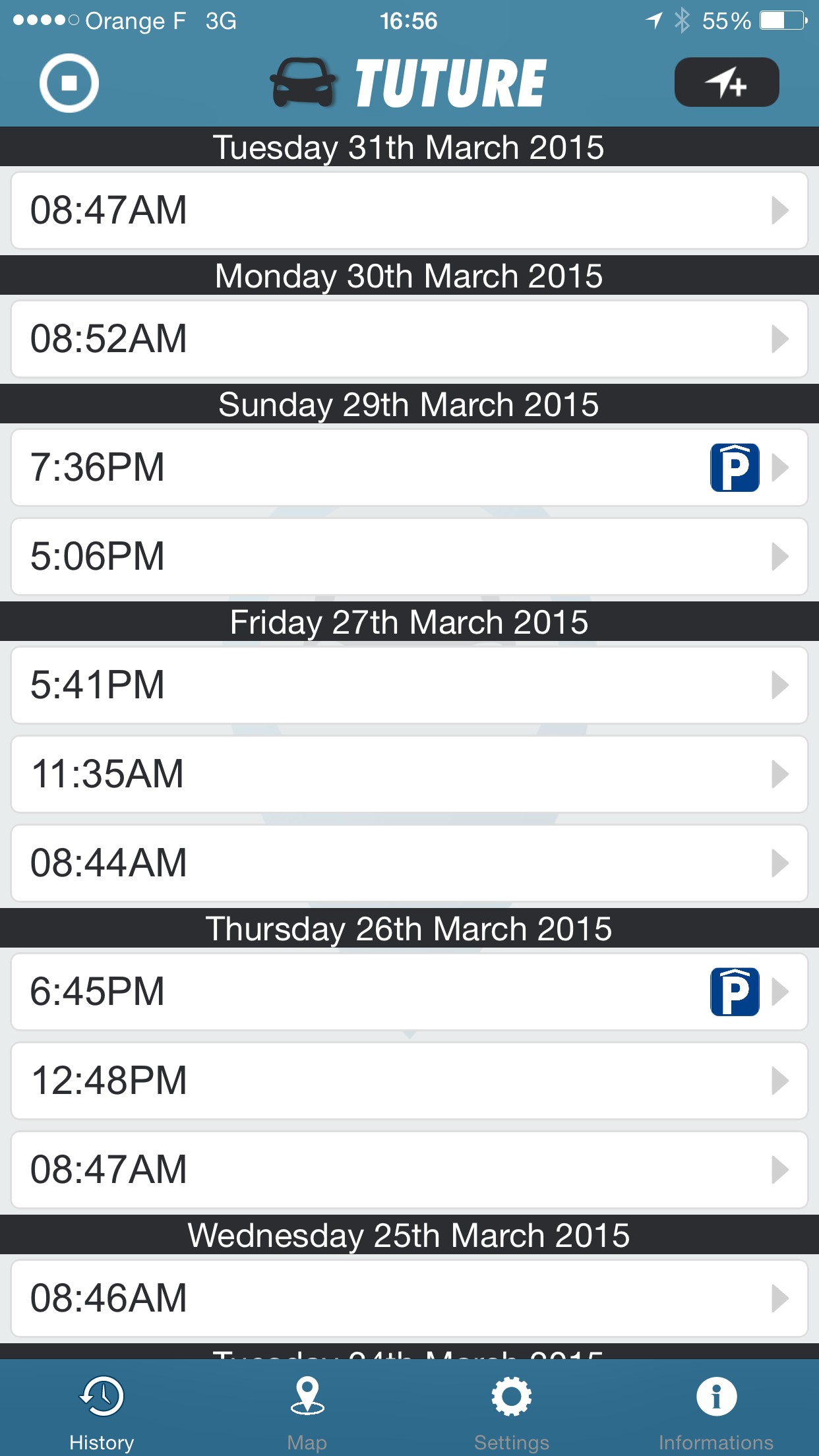
Task: Tap the parking icon on 7:36PM entry
Action: coord(734,468)
